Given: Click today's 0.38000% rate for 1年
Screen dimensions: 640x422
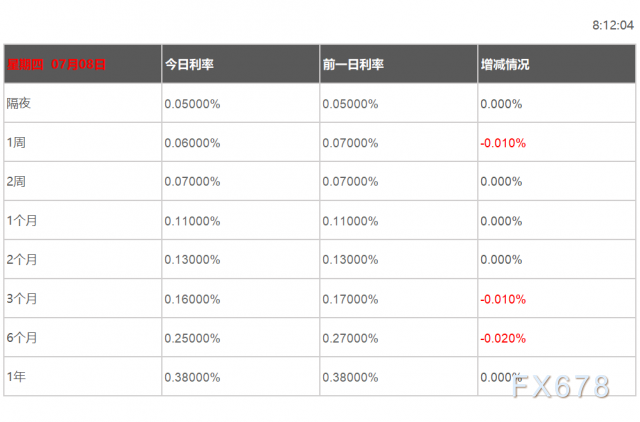Looking at the screenshot, I should pyautogui.click(x=192, y=378).
